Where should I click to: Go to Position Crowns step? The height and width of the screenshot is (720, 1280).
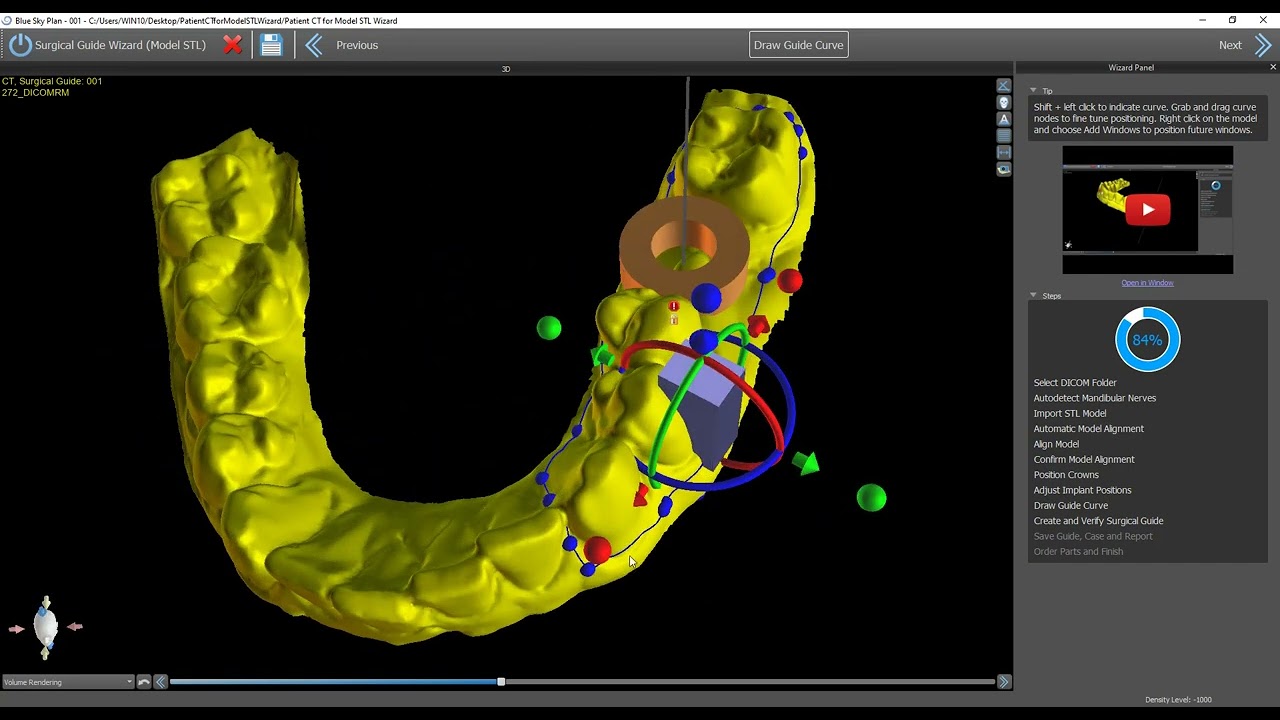[1066, 475]
